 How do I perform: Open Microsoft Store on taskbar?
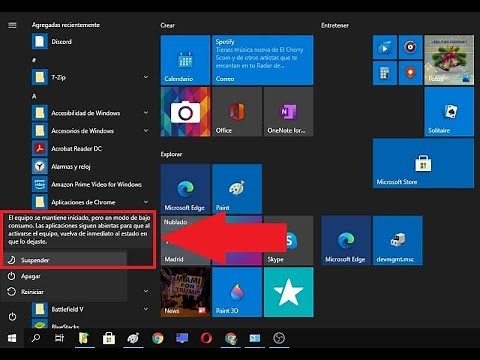(109, 338)
